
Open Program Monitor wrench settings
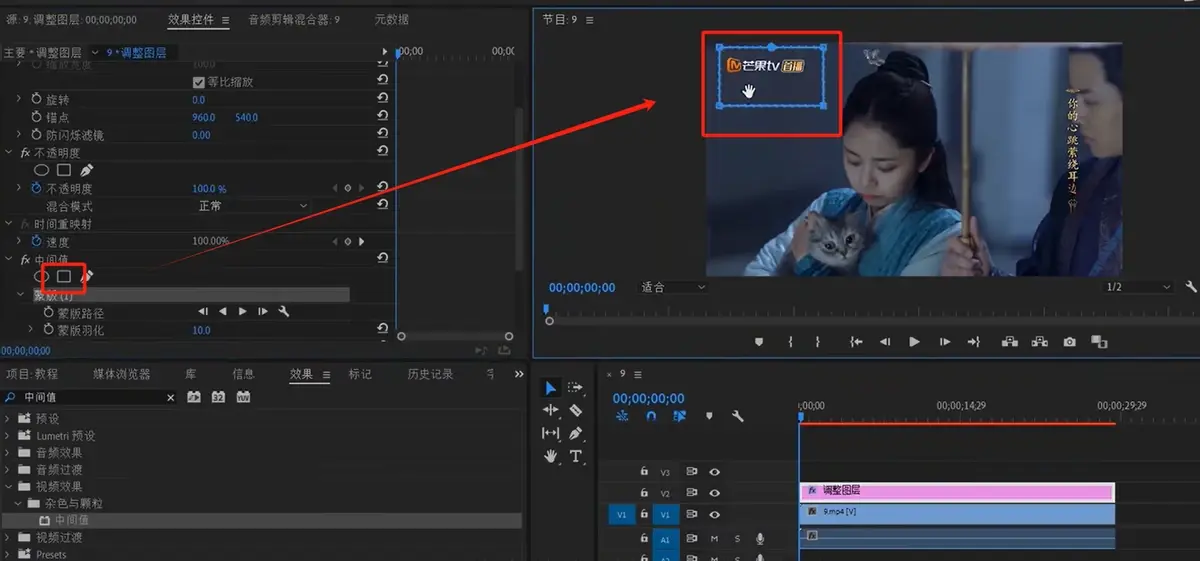1190,288
